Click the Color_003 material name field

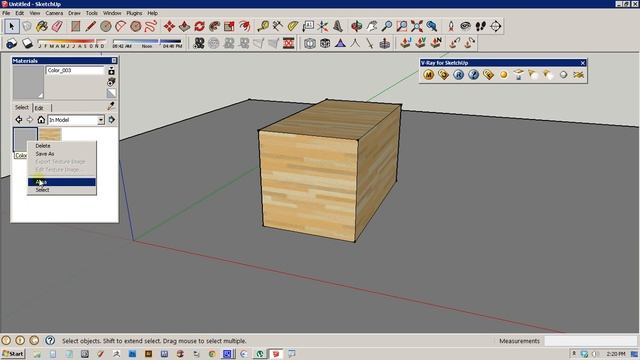coord(75,70)
